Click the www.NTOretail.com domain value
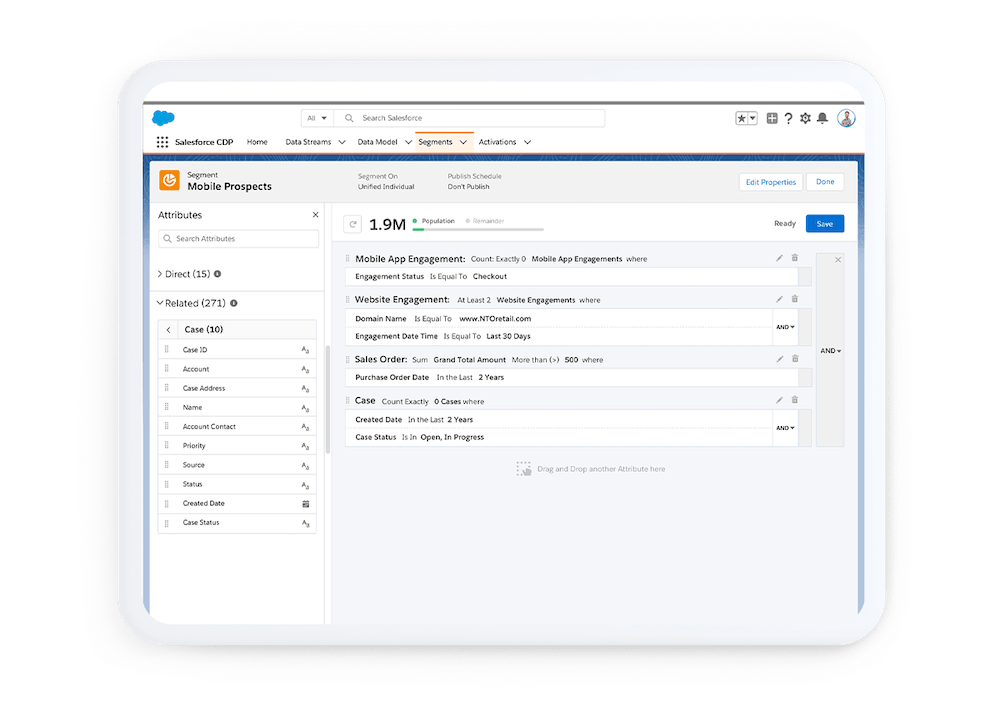 coord(495,319)
